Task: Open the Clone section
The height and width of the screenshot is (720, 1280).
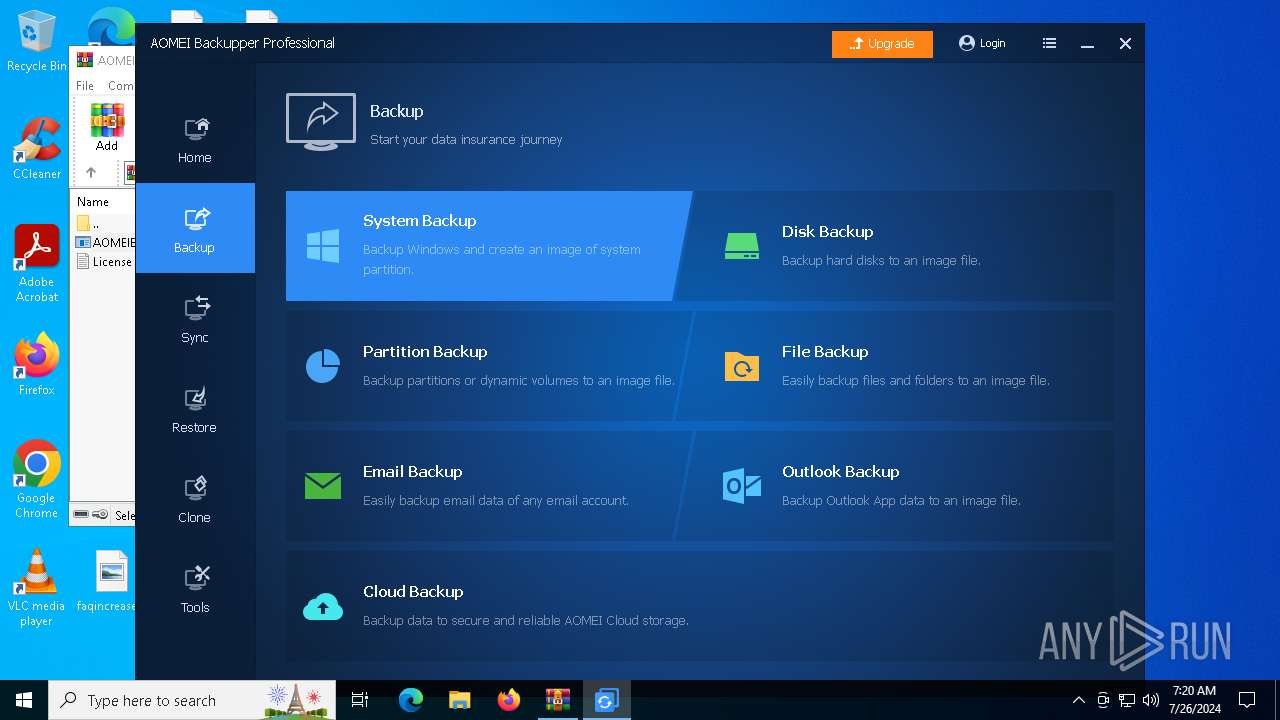Action: (x=195, y=498)
